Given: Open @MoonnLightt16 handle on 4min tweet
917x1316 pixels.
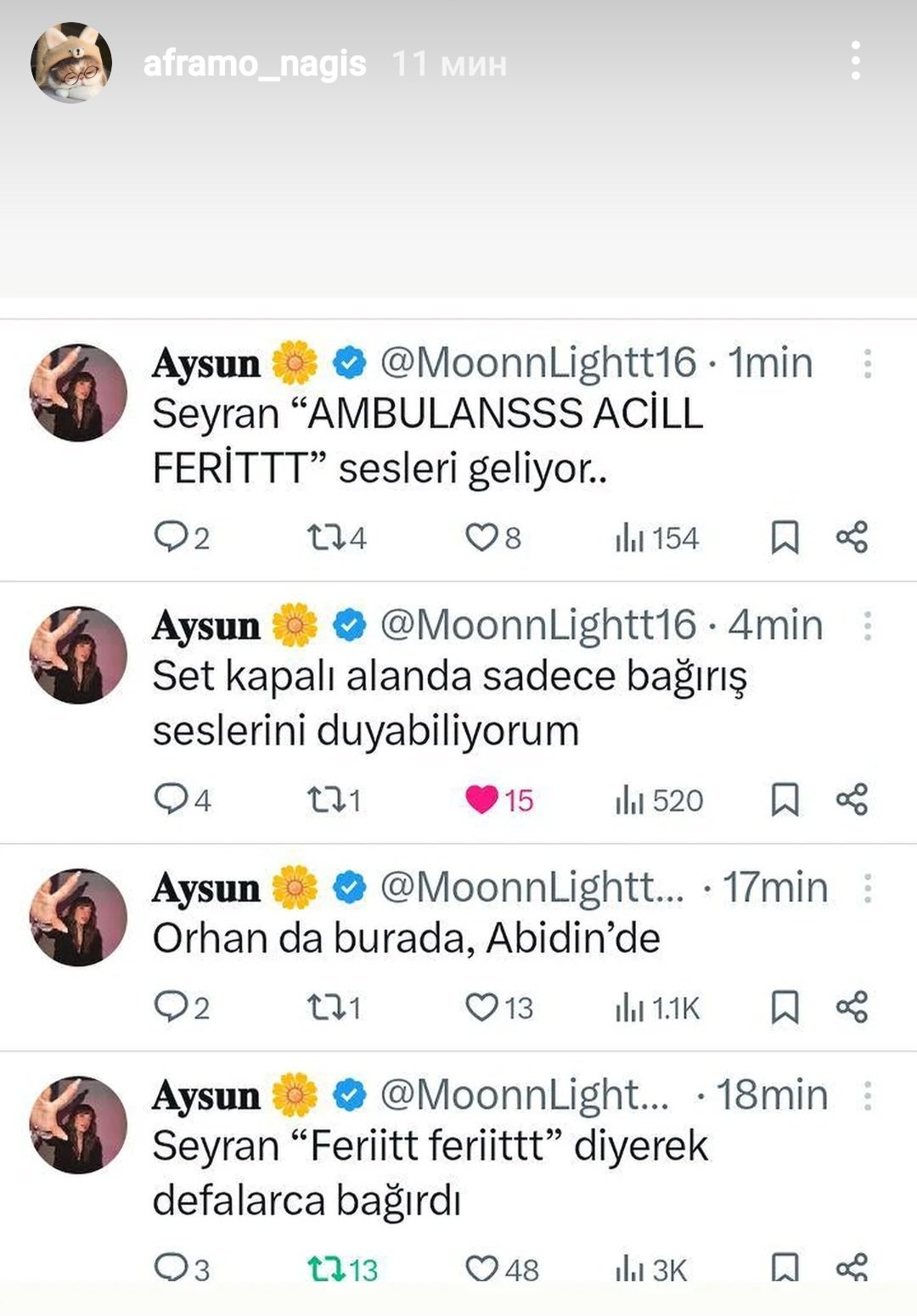Looking at the screenshot, I should (x=538, y=626).
